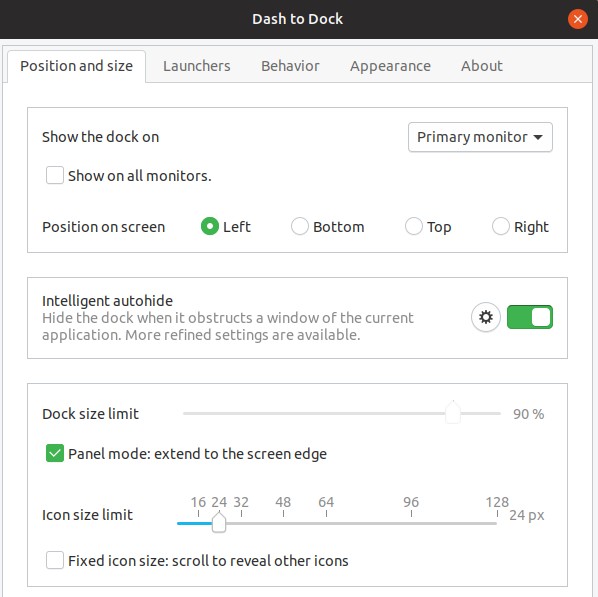Image resolution: width=598 pixels, height=597 pixels.
Task: Click the Icon size limit label
Action: tap(87, 515)
